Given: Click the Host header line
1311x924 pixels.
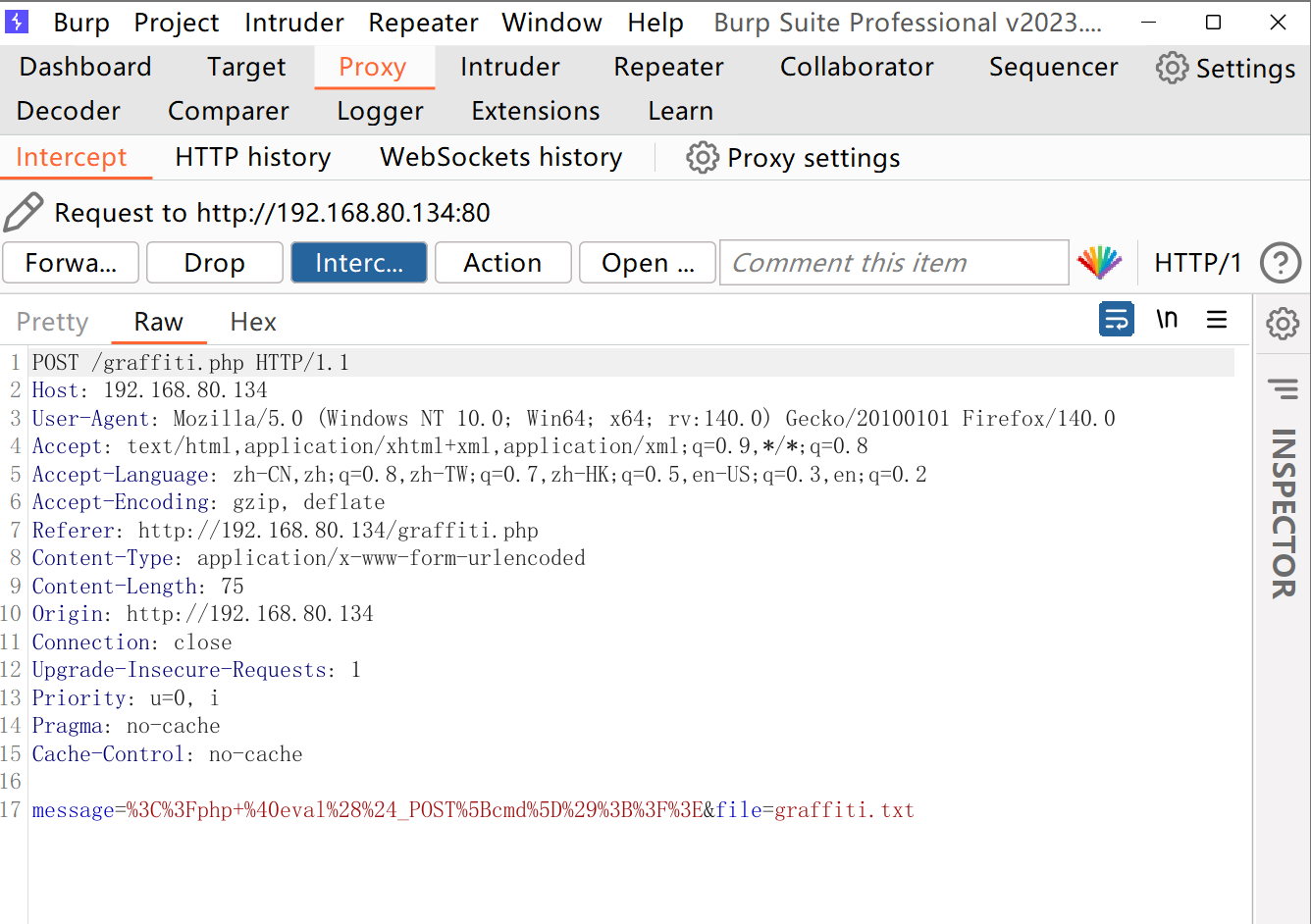Looking at the screenshot, I should pyautogui.click(x=150, y=390).
